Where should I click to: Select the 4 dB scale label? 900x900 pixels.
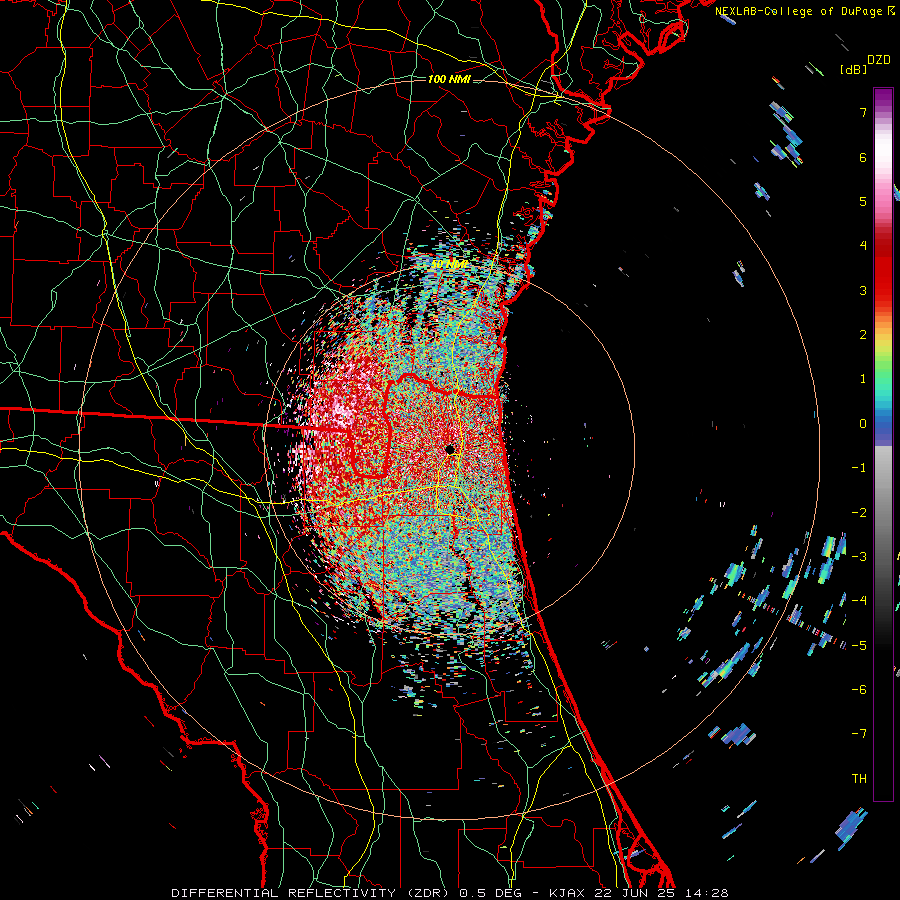(x=863, y=246)
